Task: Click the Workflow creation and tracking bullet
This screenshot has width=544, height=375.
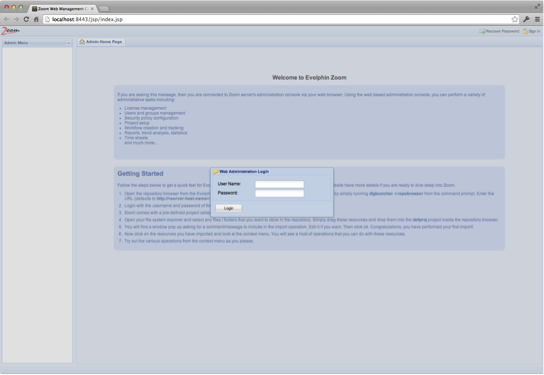Action: 154,128
